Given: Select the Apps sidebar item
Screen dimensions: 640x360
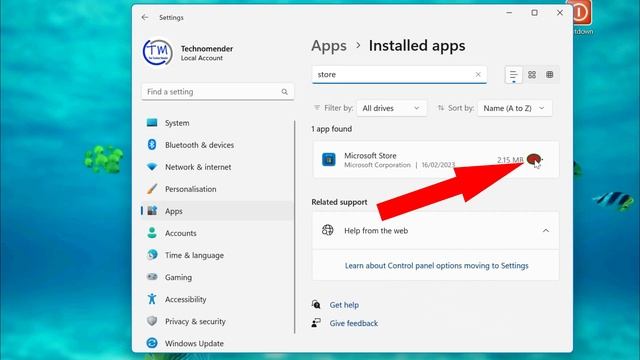Looking at the screenshot, I should (x=217, y=211).
